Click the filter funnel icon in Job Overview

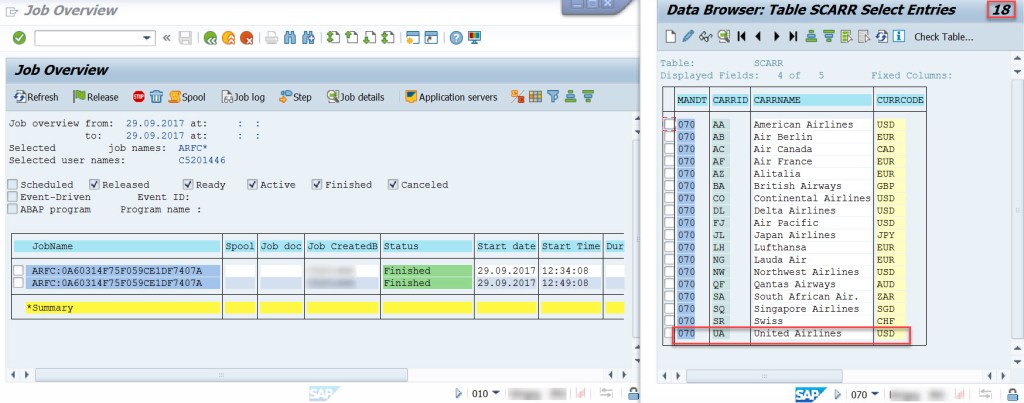tap(553, 97)
